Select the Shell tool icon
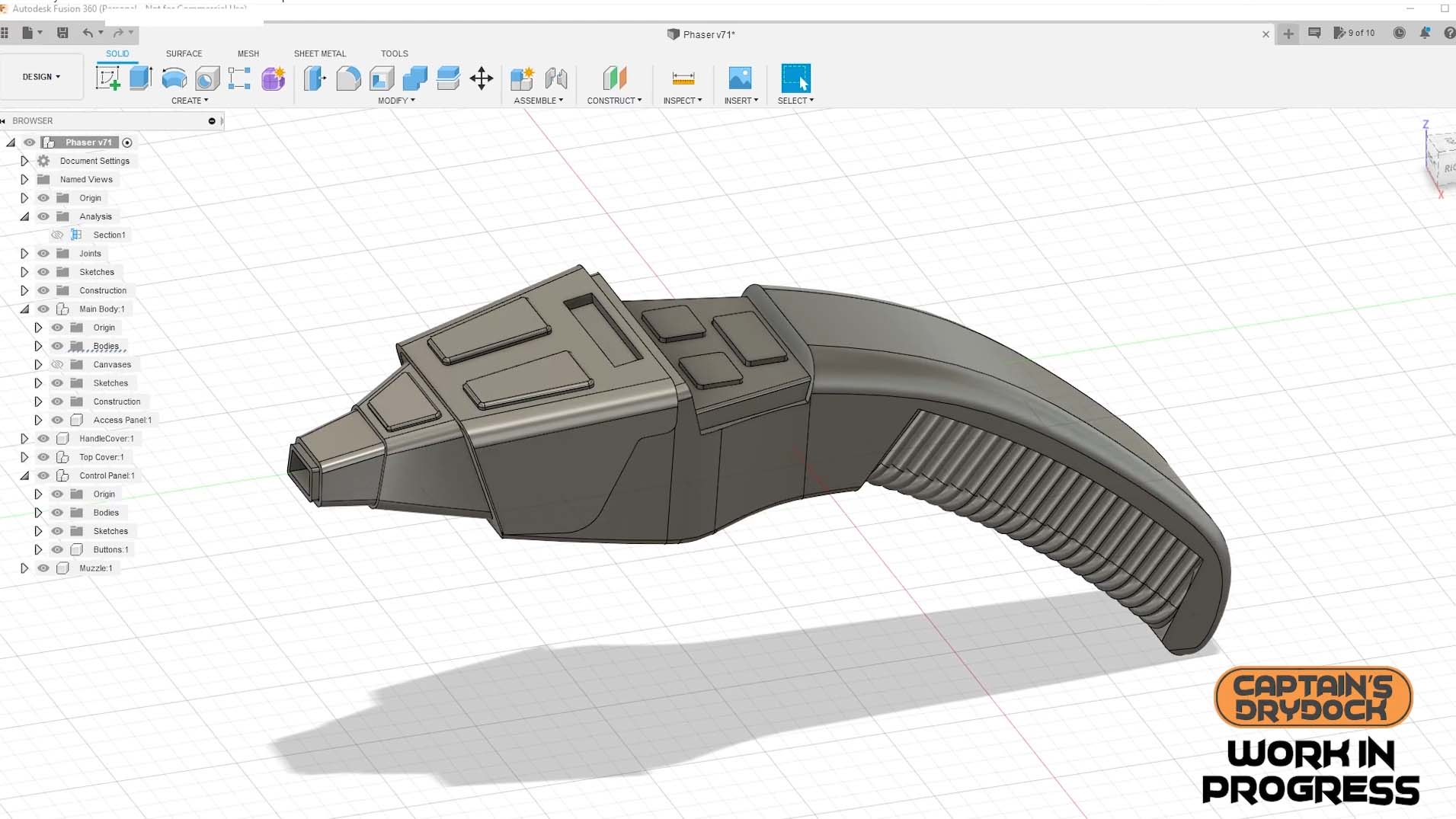 click(x=382, y=78)
